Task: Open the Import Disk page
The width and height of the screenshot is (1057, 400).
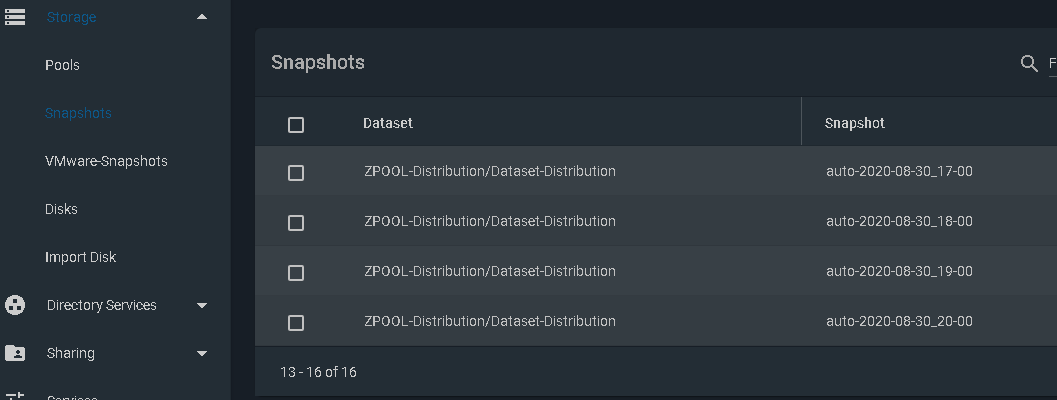Action: click(80, 257)
